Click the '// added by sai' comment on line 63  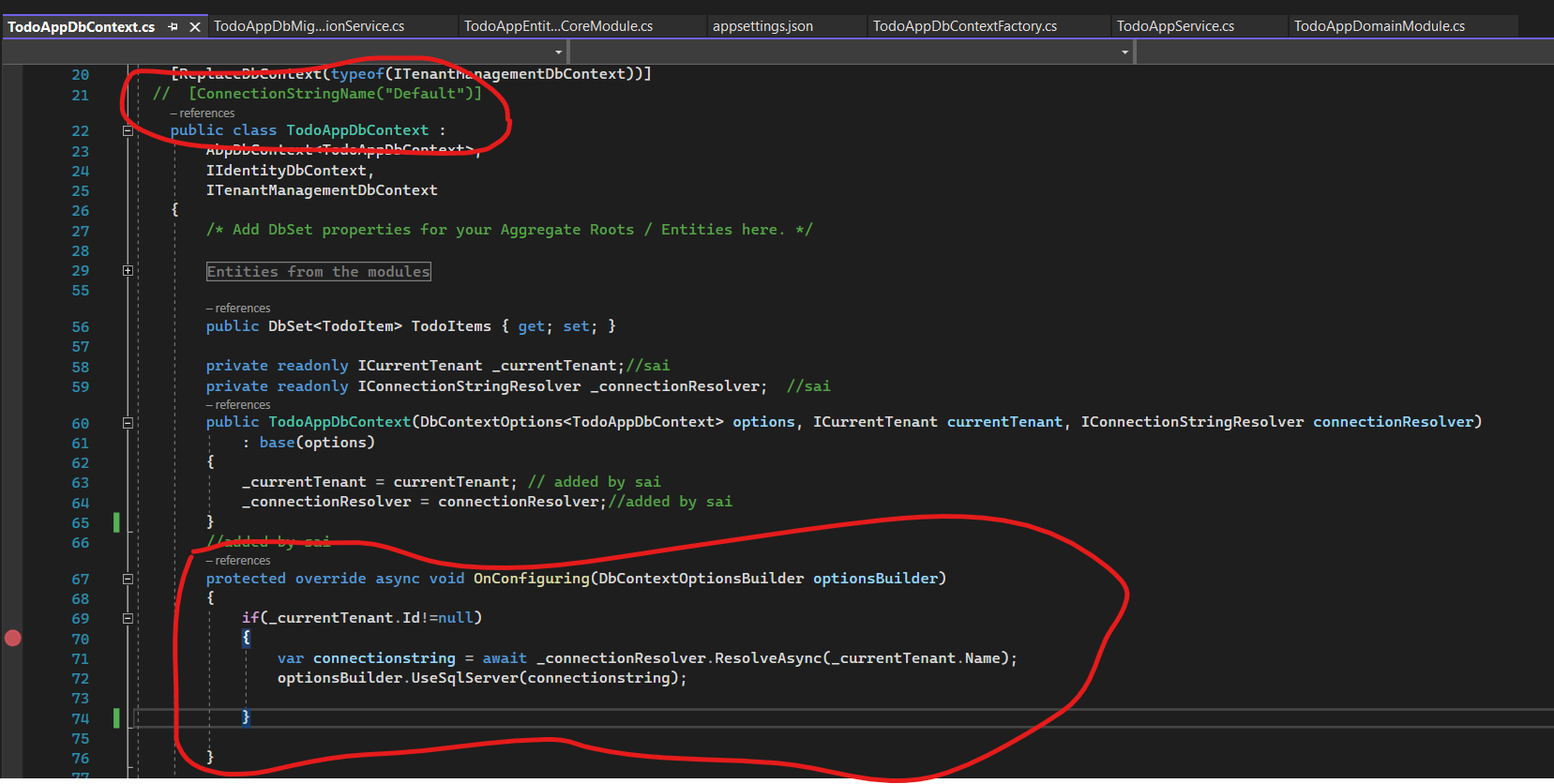click(x=594, y=482)
